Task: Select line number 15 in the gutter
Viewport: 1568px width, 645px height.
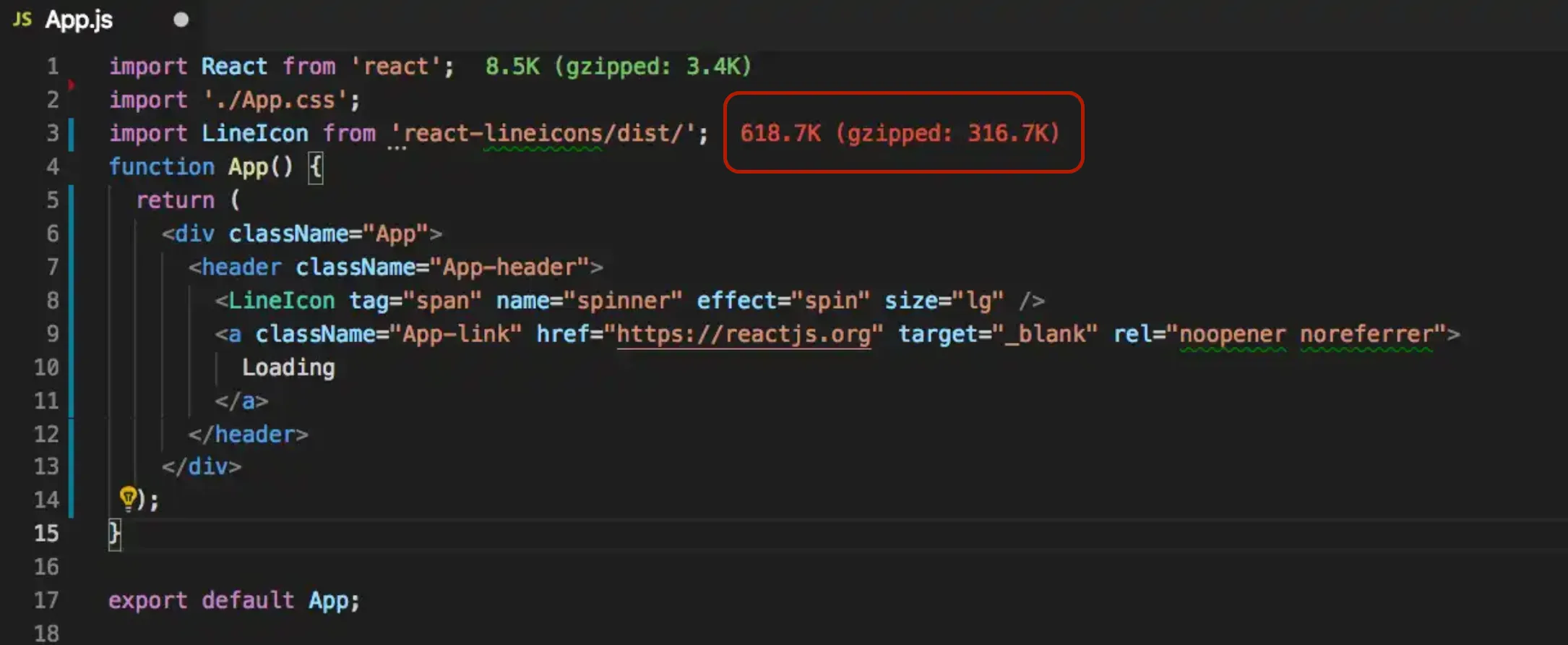Action: tap(46, 534)
